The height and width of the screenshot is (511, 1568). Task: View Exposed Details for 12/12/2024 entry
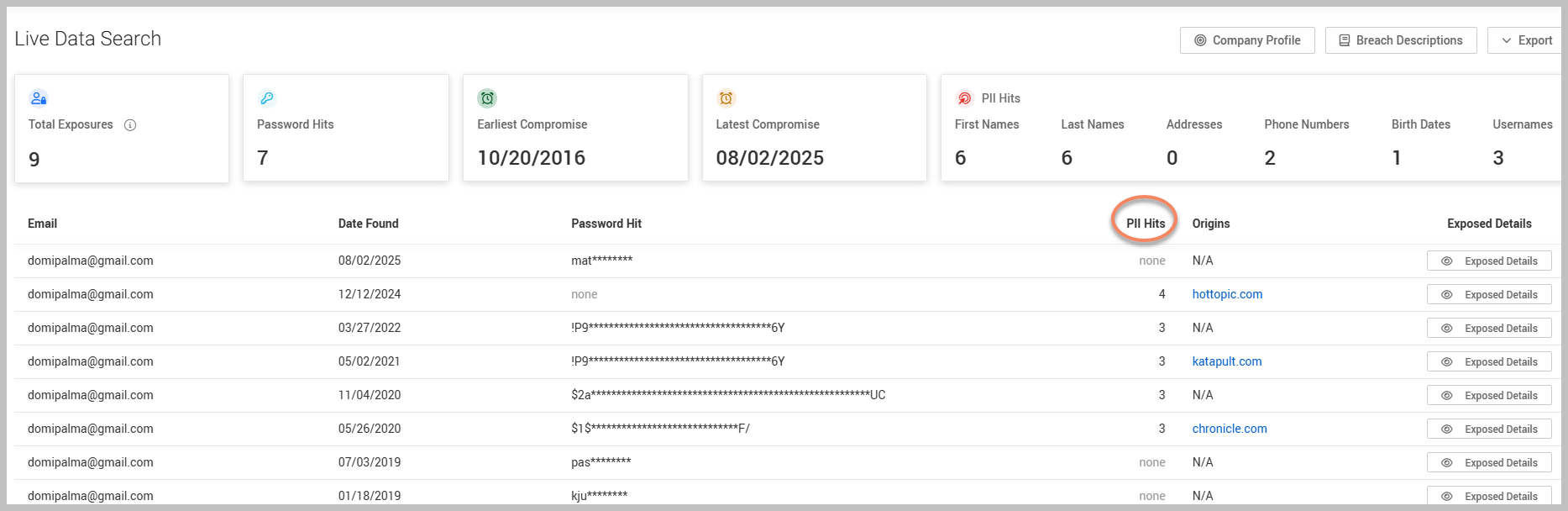tap(1488, 295)
